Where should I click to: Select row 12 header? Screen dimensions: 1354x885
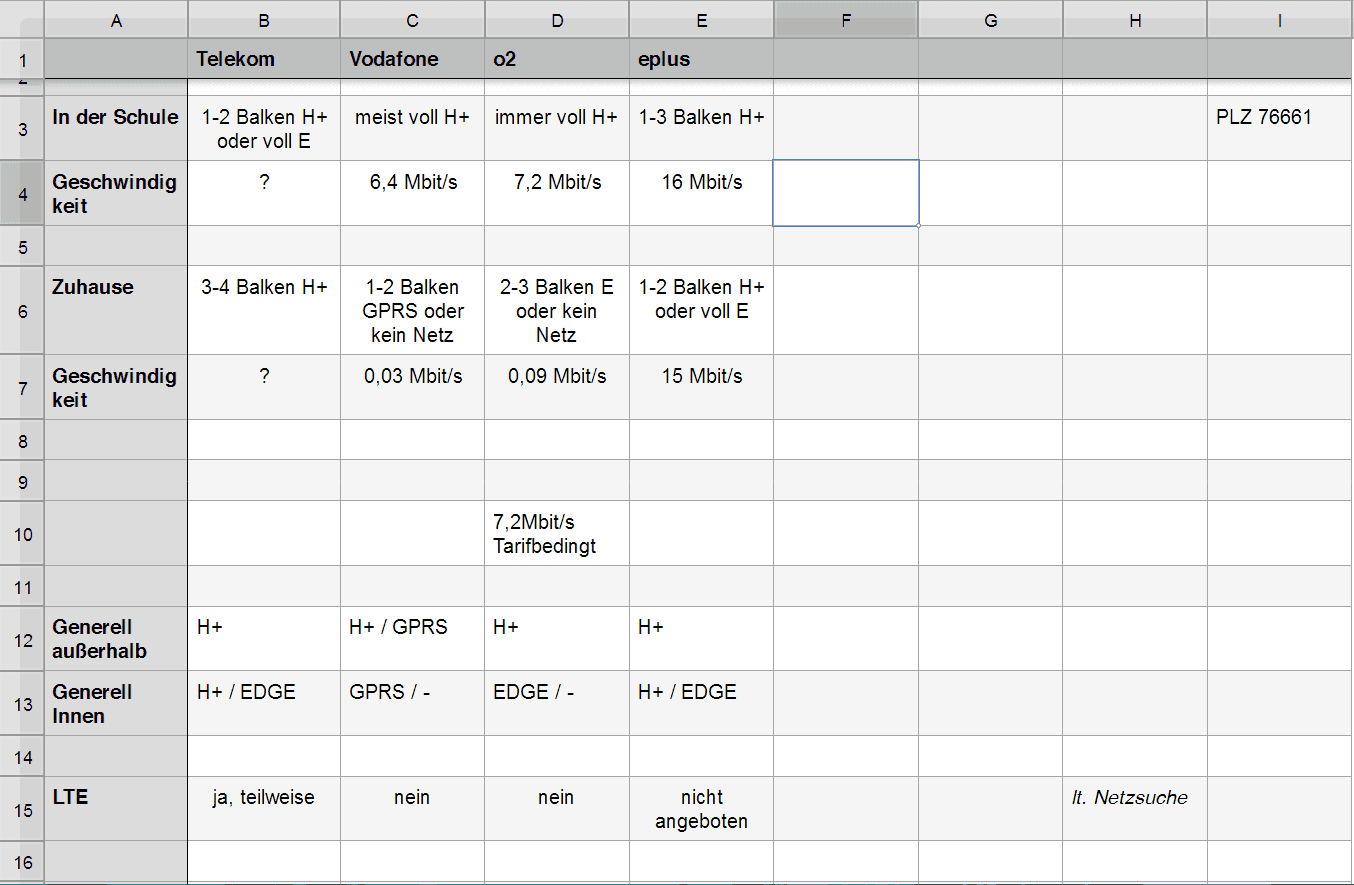coord(22,638)
